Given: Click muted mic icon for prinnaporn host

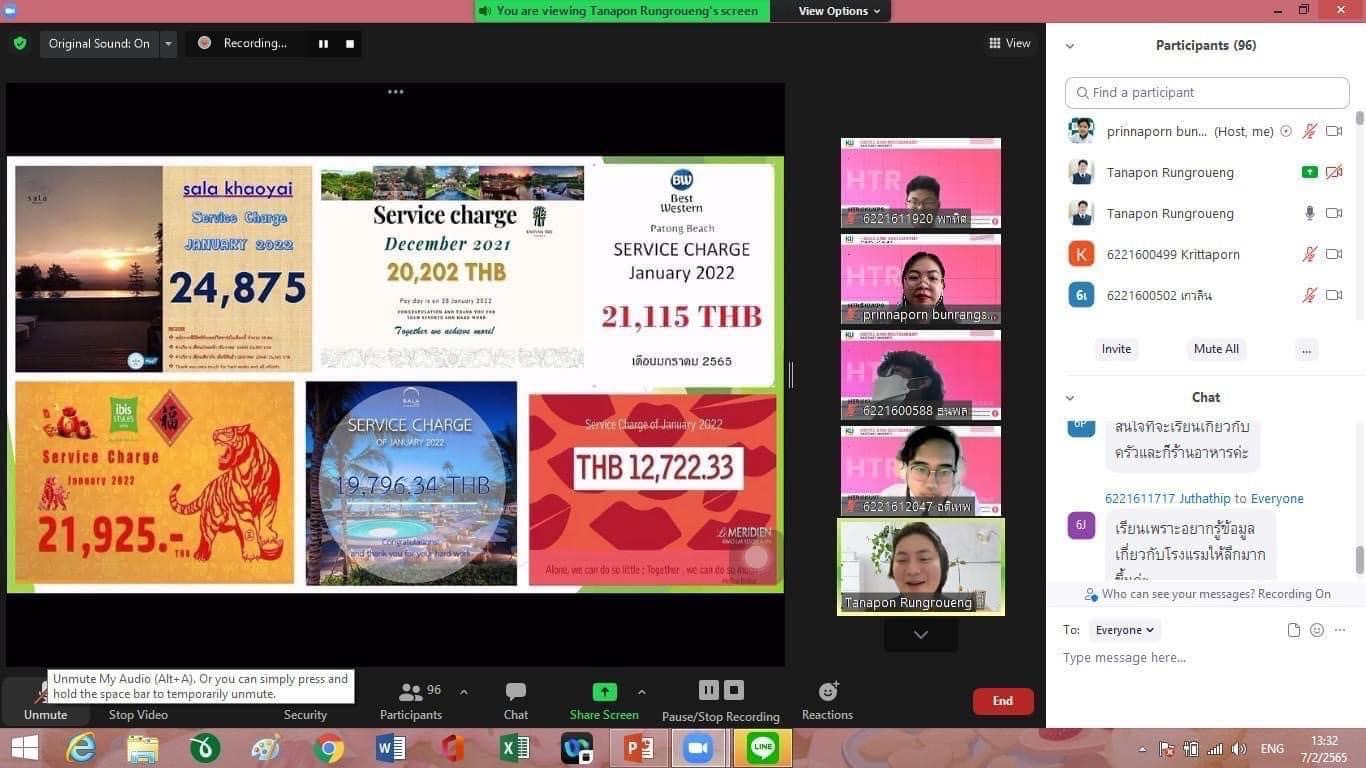Looking at the screenshot, I should [1309, 131].
